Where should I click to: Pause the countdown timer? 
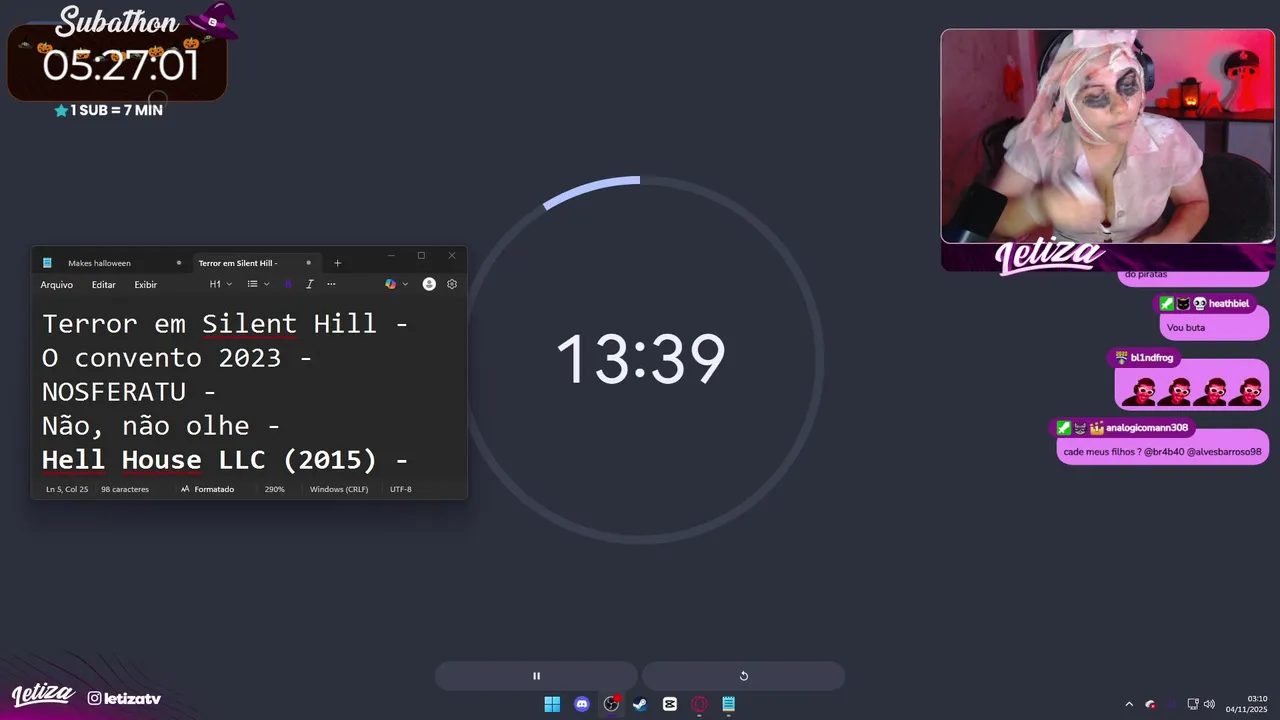(x=536, y=676)
